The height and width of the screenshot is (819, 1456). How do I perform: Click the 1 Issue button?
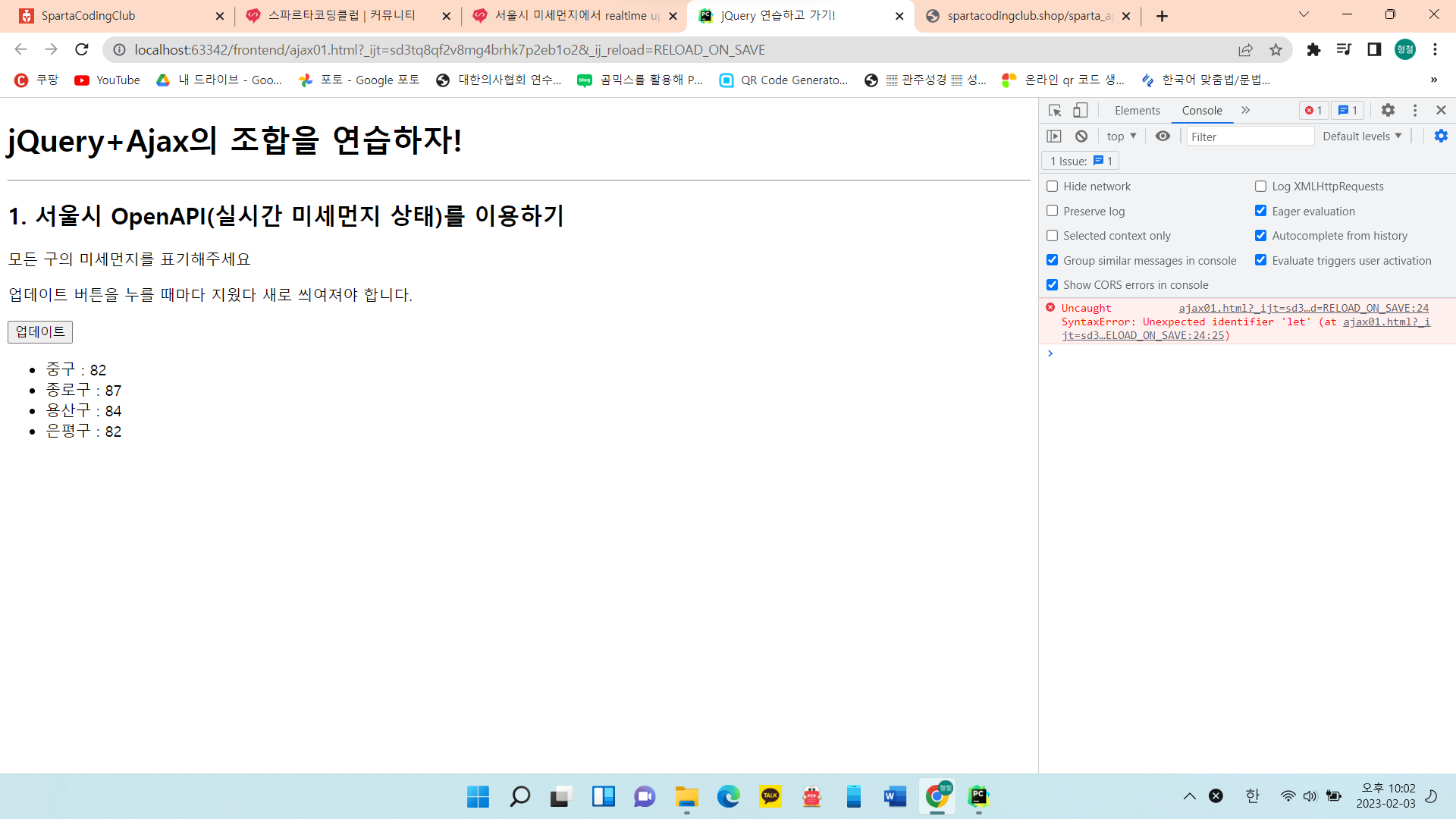[x=1081, y=161]
